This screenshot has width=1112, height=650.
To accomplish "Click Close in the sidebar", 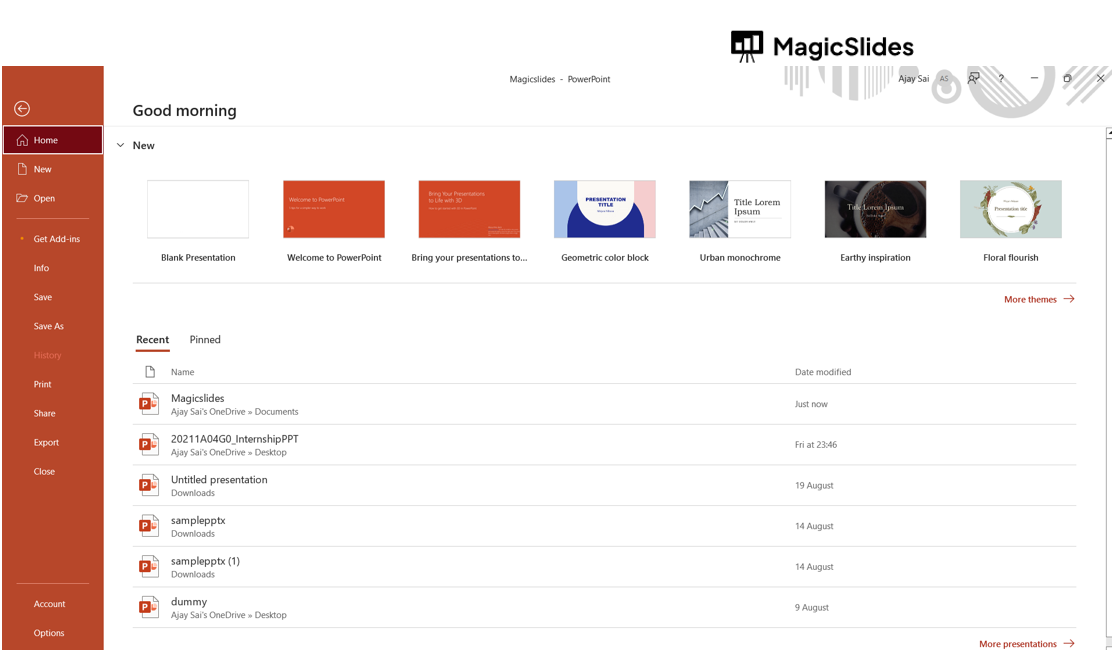I will pyautogui.click(x=53, y=471).
